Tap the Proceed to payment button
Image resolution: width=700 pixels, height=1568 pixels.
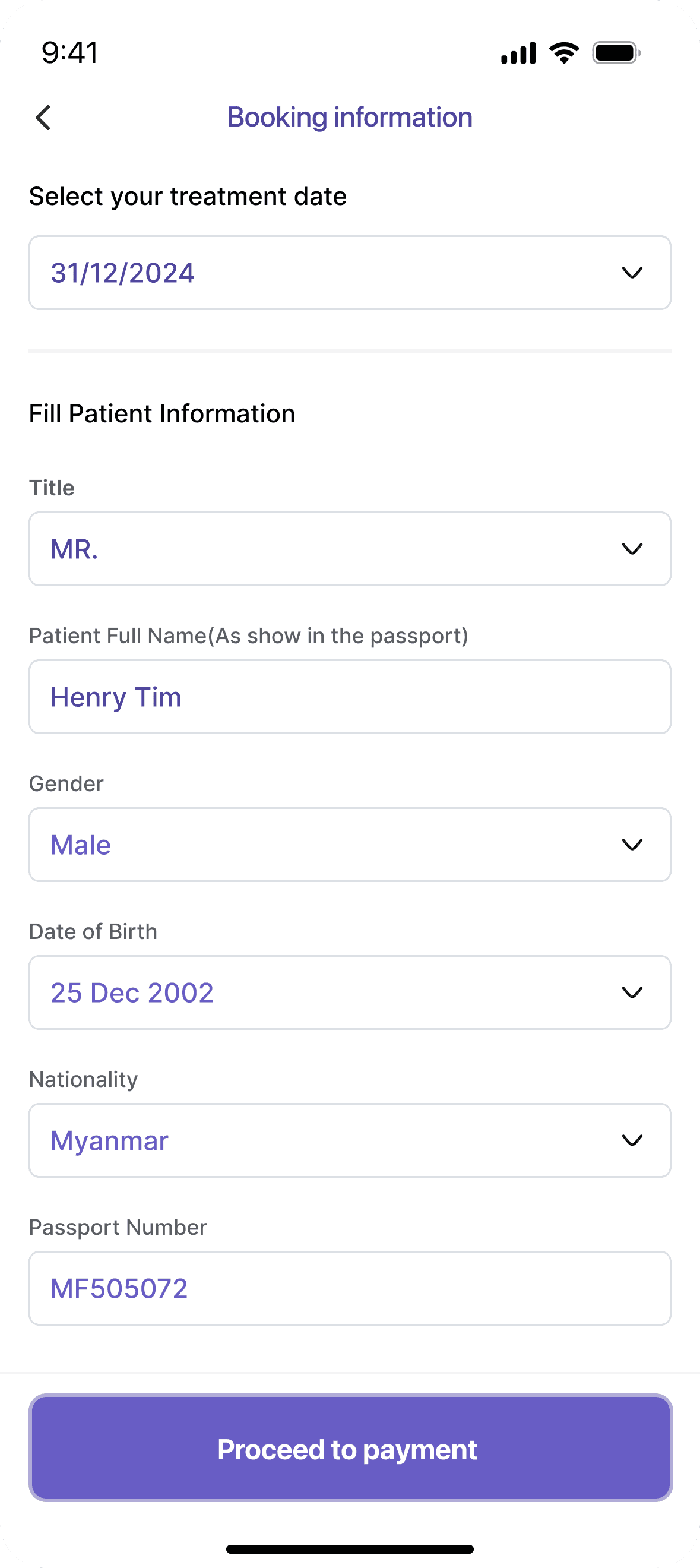(x=351, y=1448)
